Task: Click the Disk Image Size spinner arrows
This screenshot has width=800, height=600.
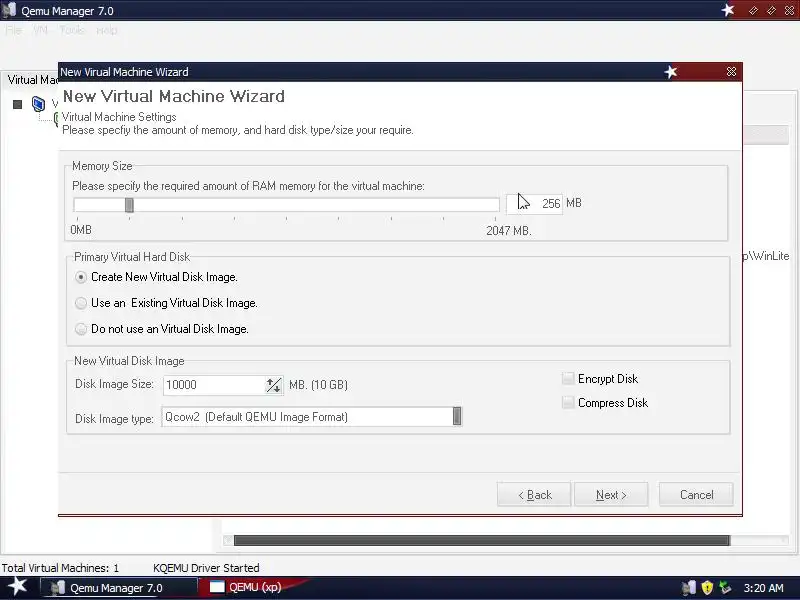Action: [273, 385]
